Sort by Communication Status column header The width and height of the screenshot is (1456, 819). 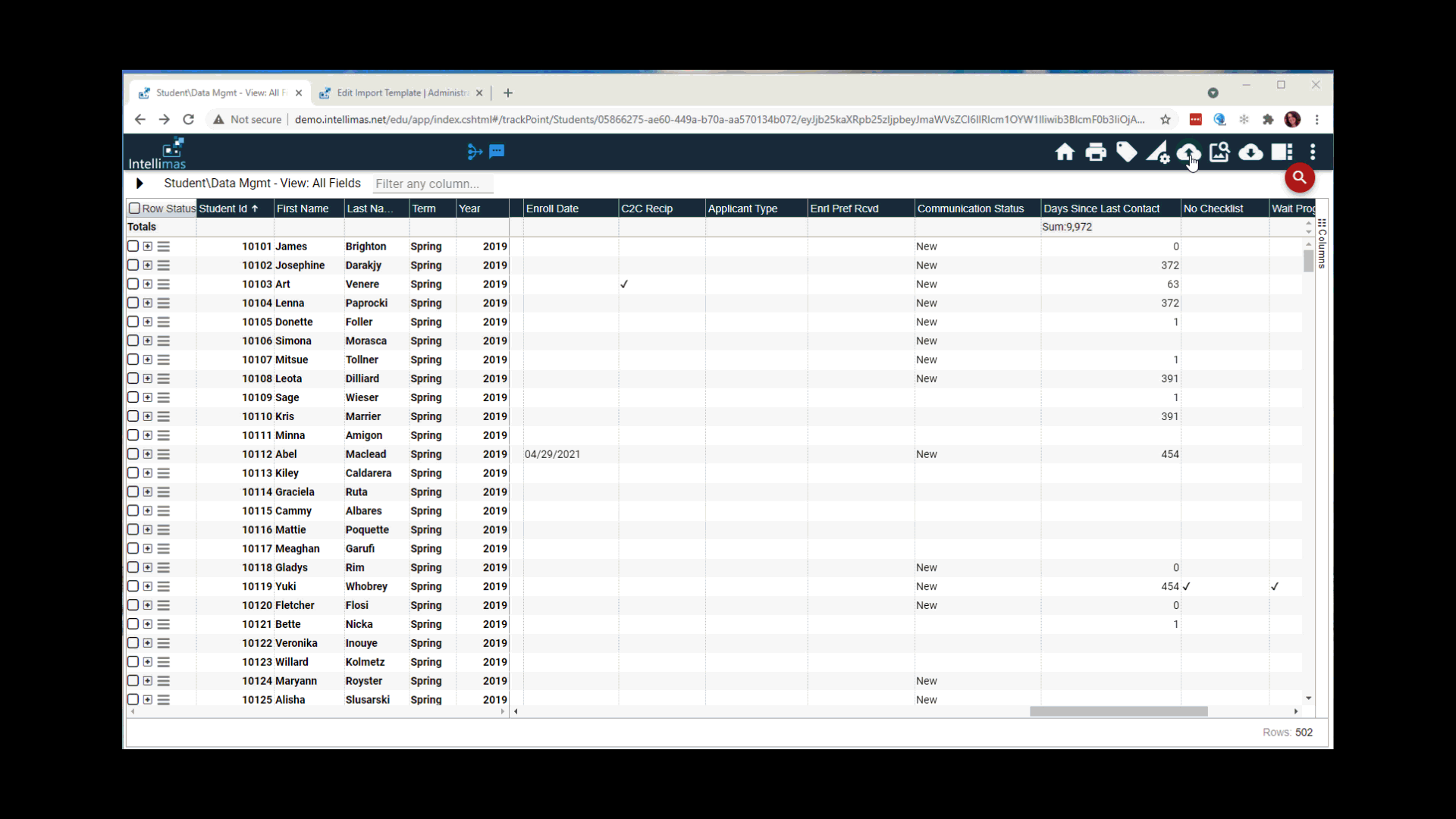point(977,209)
